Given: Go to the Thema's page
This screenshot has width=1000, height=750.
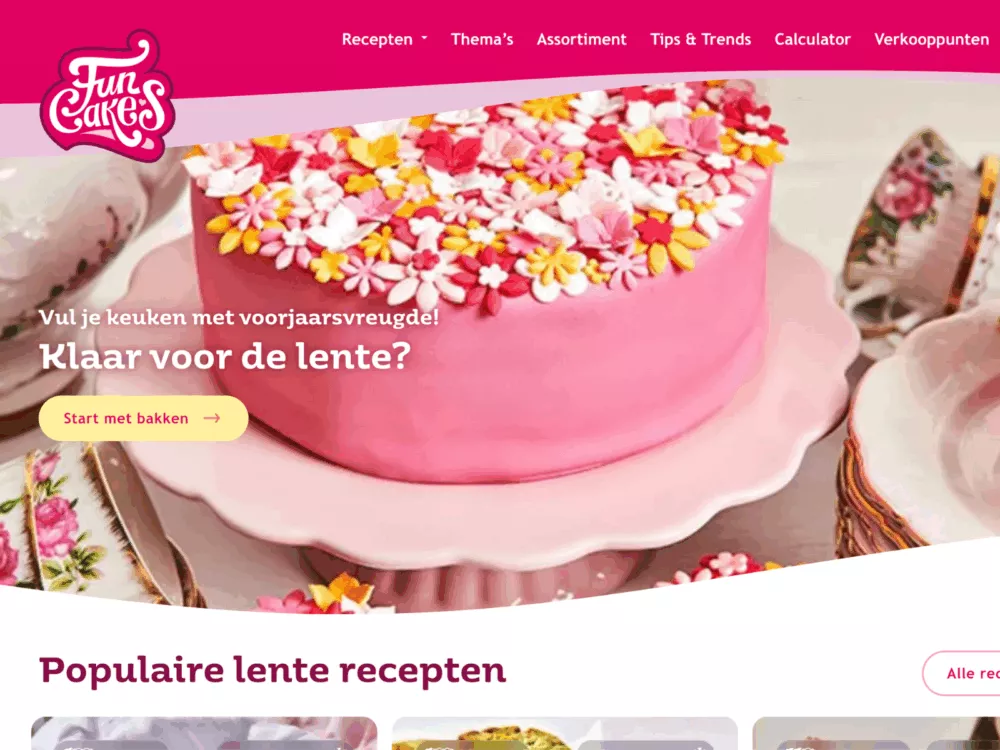Looking at the screenshot, I should 482,40.
